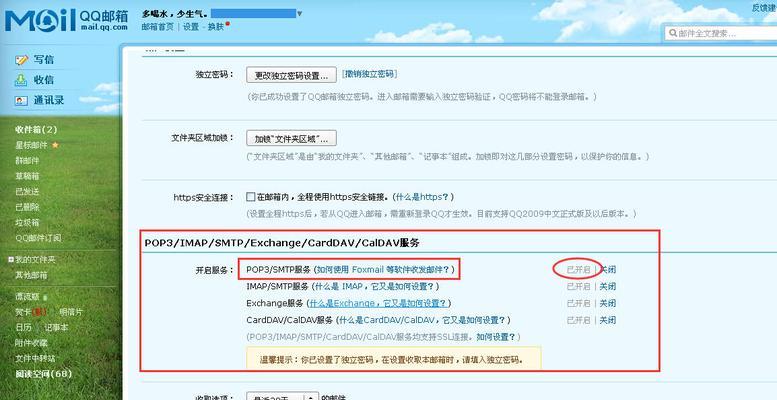Open the Foxmail usage help link
Image resolution: width=777 pixels, height=400 pixels.
click(384, 269)
